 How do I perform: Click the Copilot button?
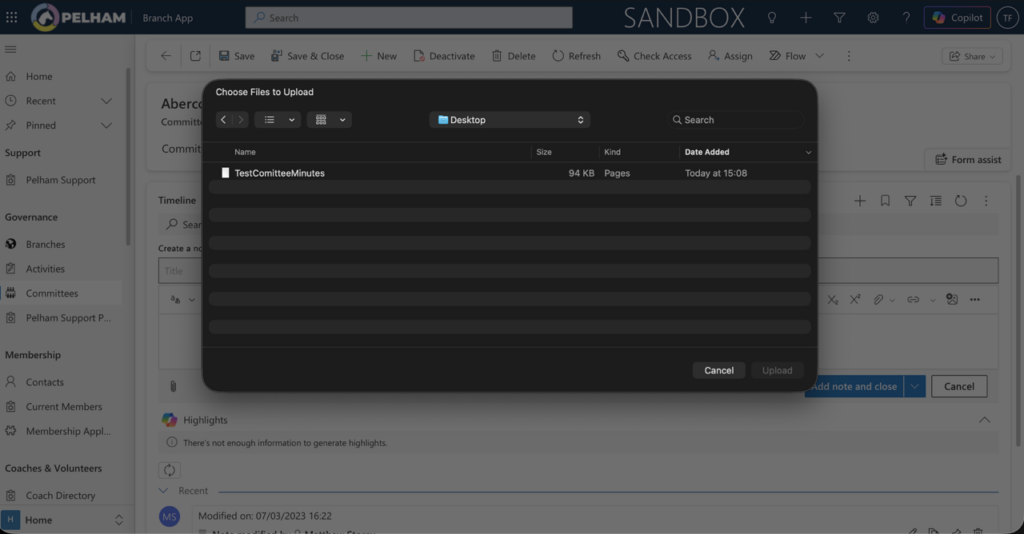957,17
